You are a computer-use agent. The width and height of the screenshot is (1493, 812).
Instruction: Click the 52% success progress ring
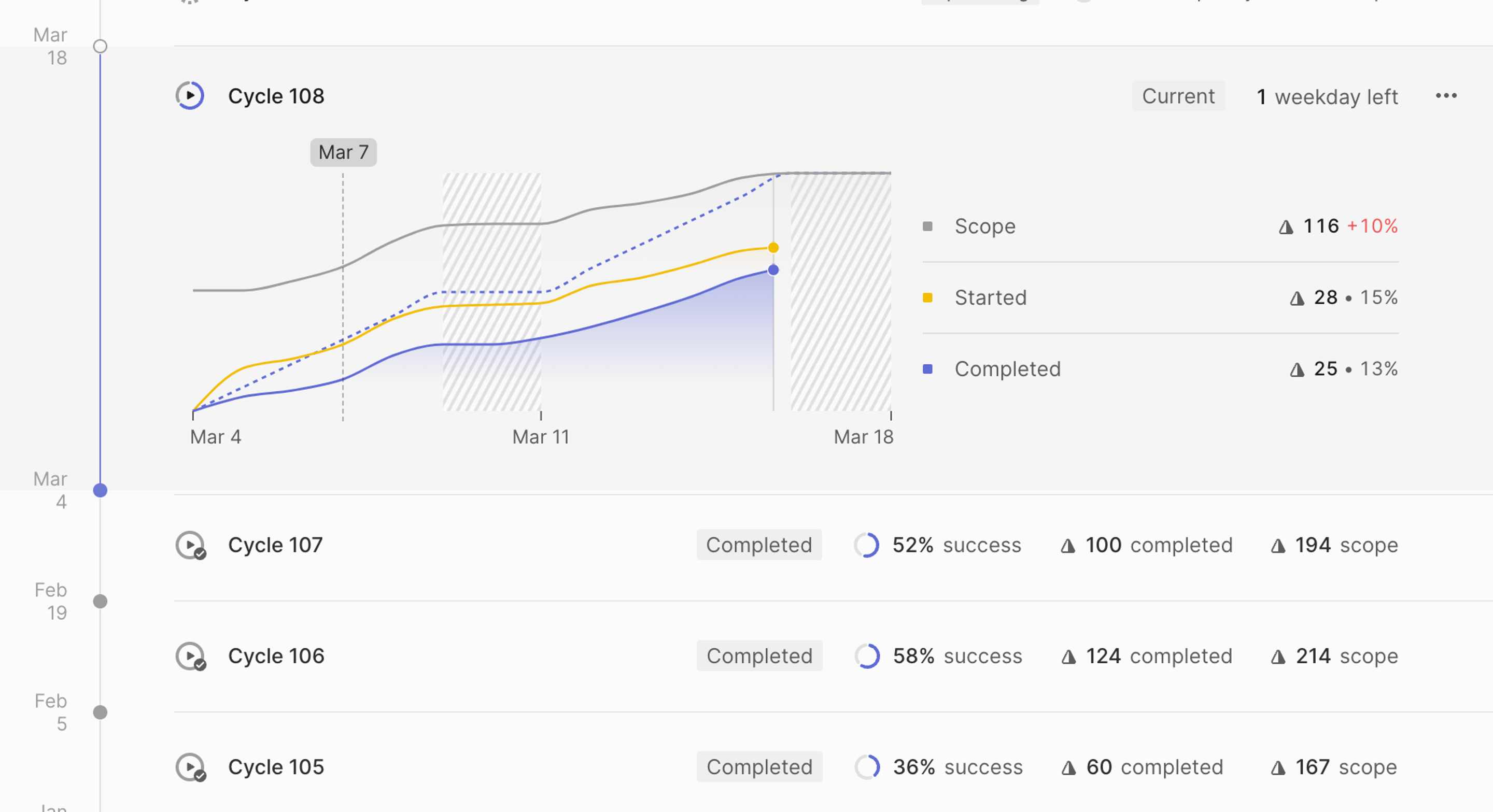[x=866, y=545]
